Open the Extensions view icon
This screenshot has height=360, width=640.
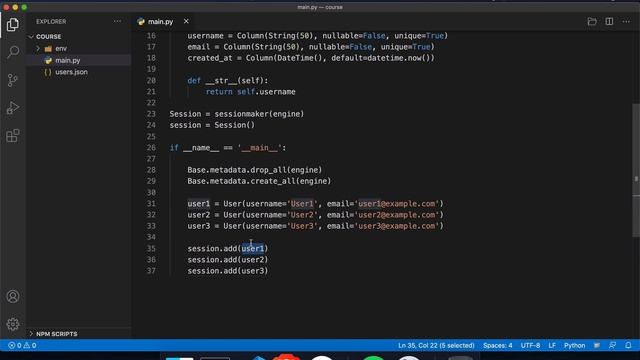13,136
